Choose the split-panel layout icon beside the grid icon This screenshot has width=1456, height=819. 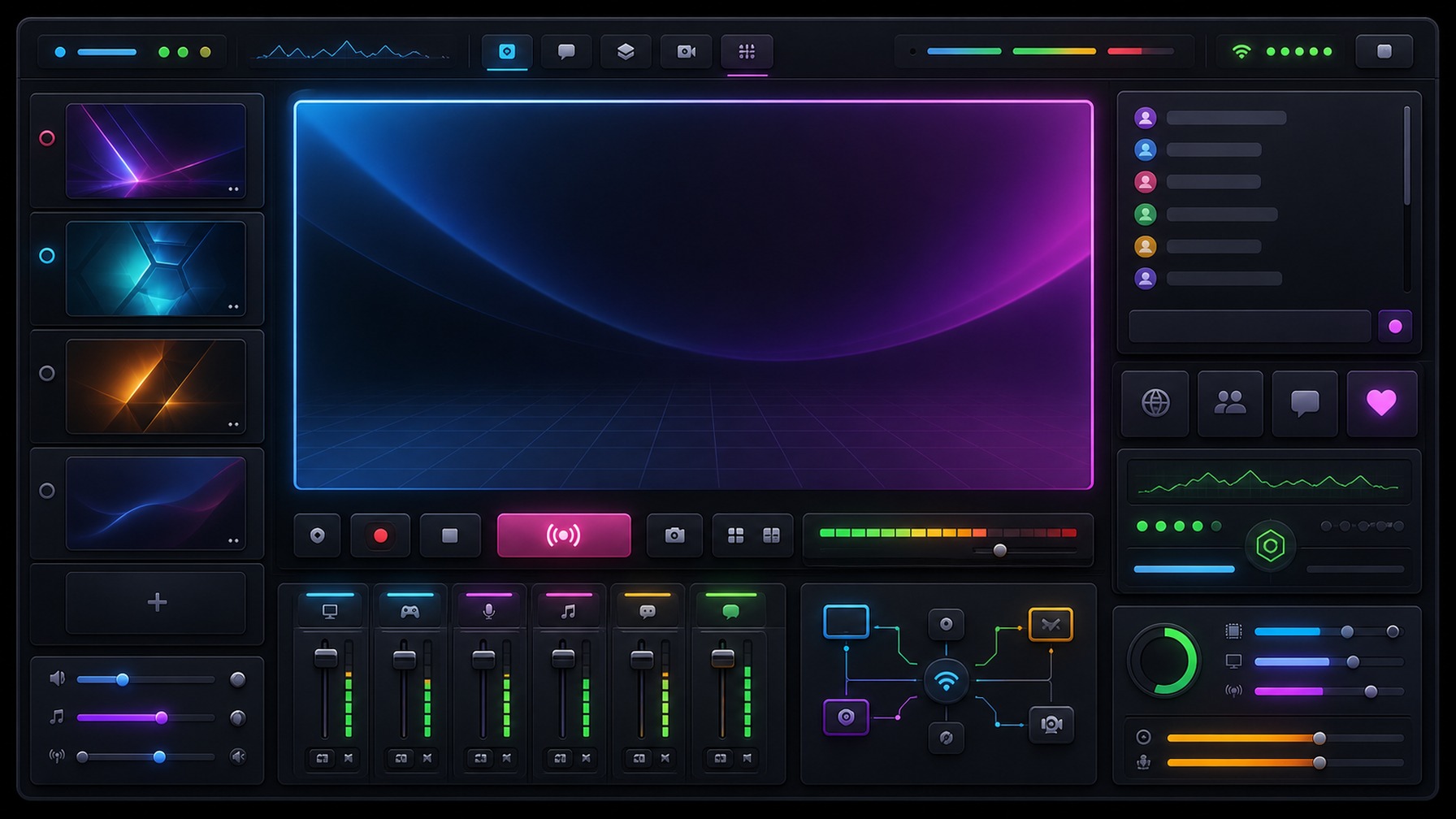click(771, 535)
